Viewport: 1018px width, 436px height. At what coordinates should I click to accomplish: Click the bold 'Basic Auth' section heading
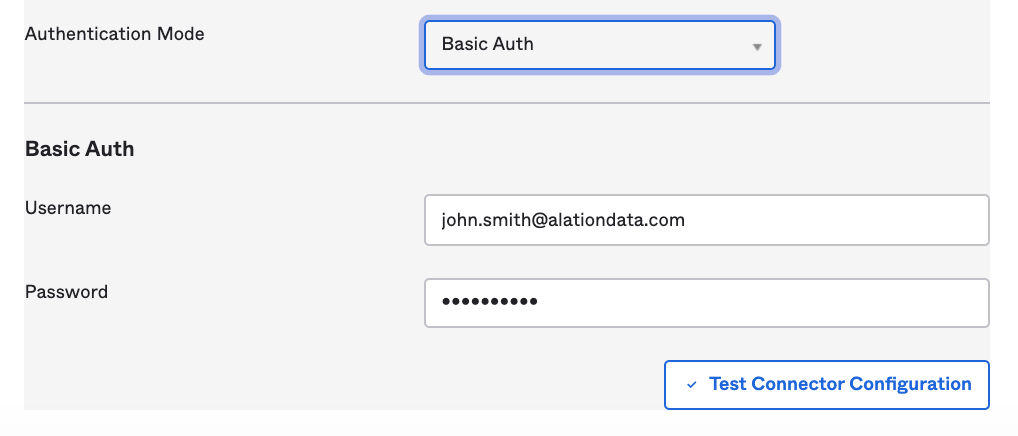(79, 149)
